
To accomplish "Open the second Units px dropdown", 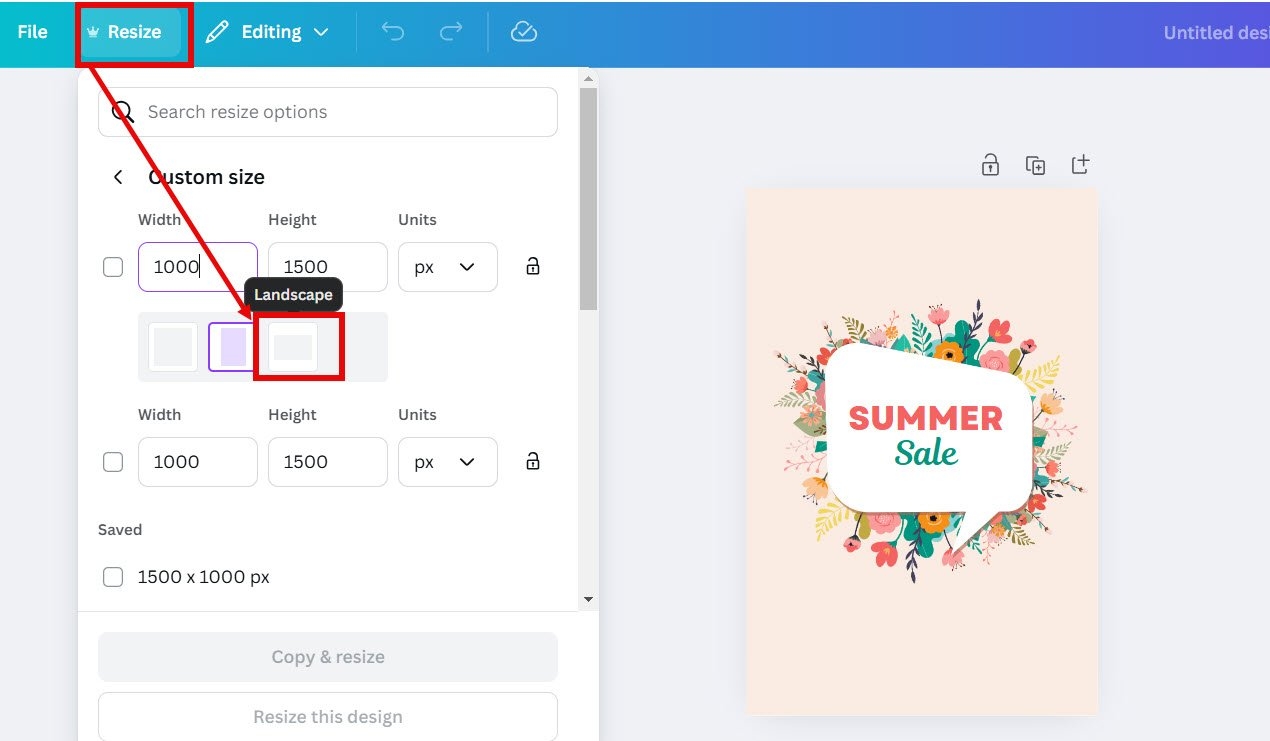I will [x=447, y=462].
